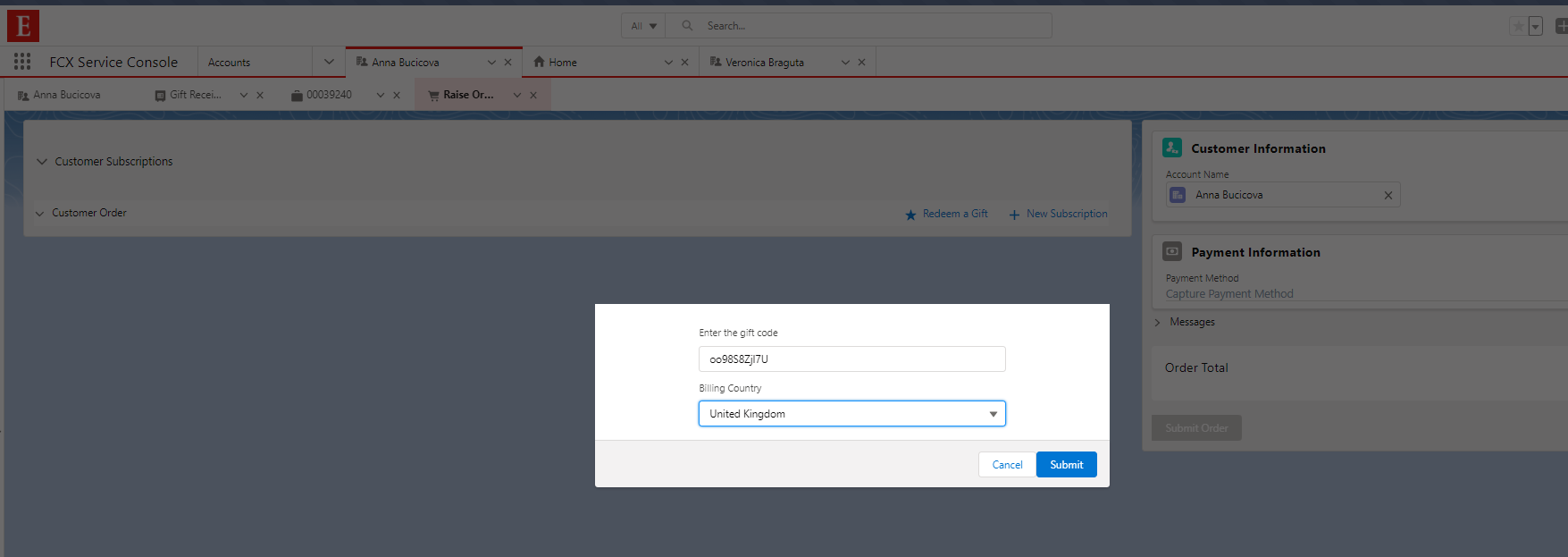Expand the Messages section
This screenshot has height=557, width=1568.
click(1158, 322)
